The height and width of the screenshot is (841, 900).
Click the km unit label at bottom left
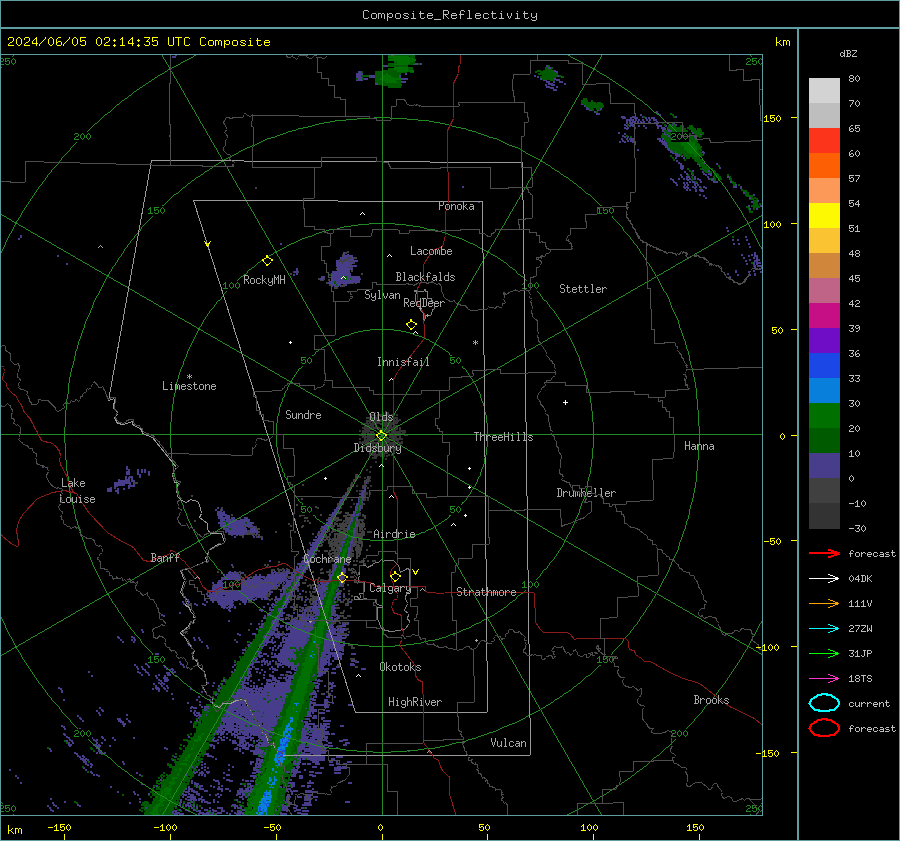click(14, 830)
